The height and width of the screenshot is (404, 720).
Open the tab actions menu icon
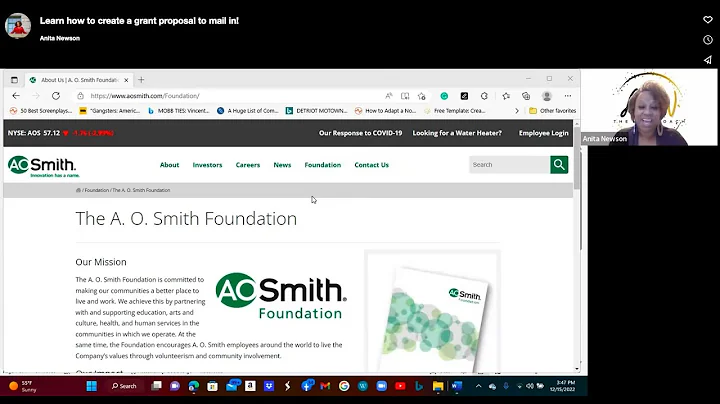(x=14, y=80)
